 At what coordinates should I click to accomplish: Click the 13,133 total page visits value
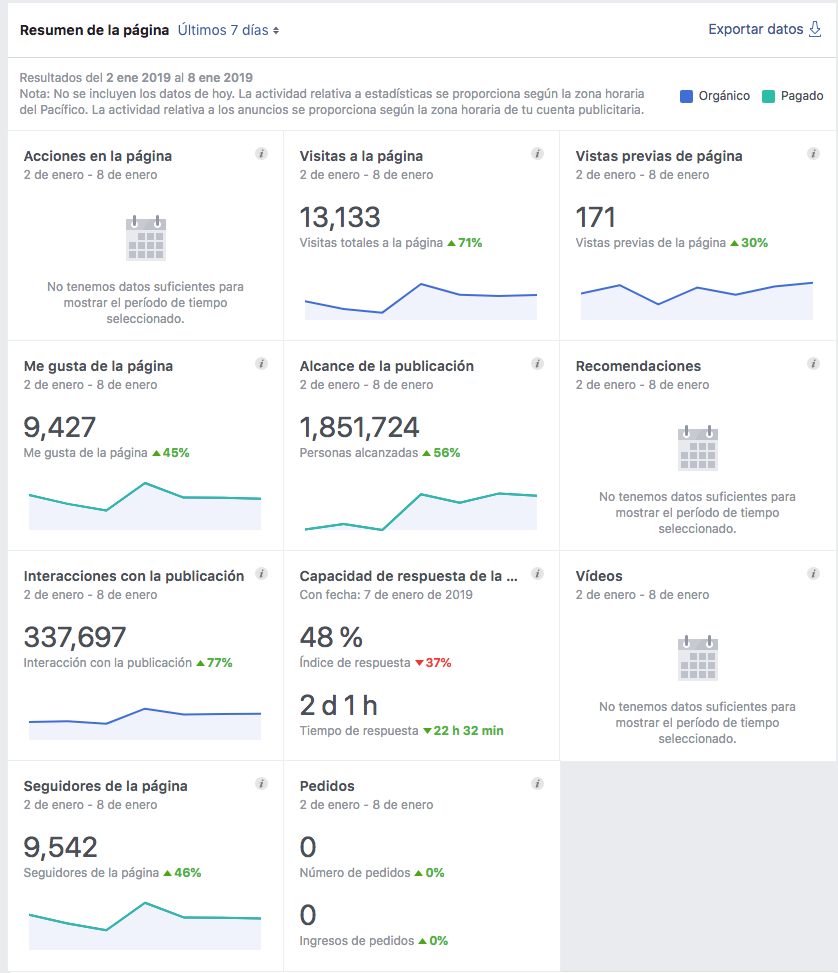click(x=340, y=217)
